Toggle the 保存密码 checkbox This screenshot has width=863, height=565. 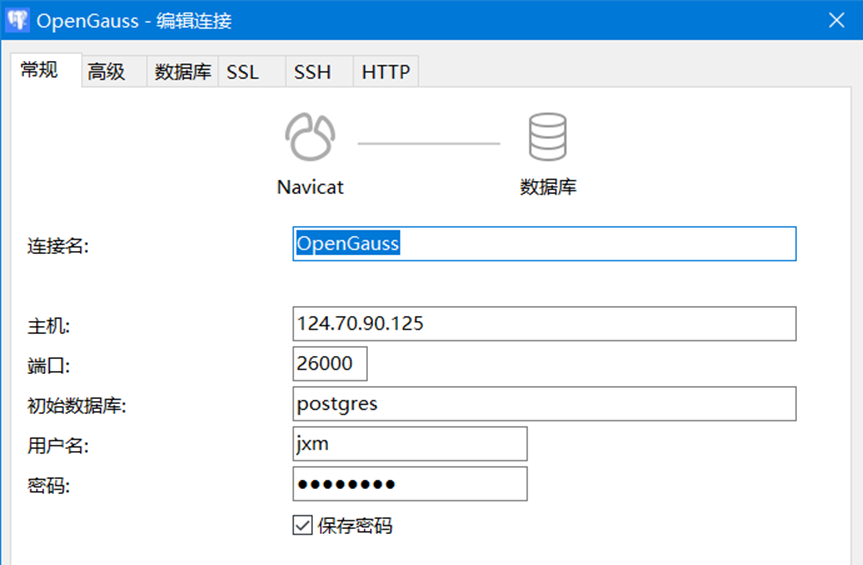(303, 525)
